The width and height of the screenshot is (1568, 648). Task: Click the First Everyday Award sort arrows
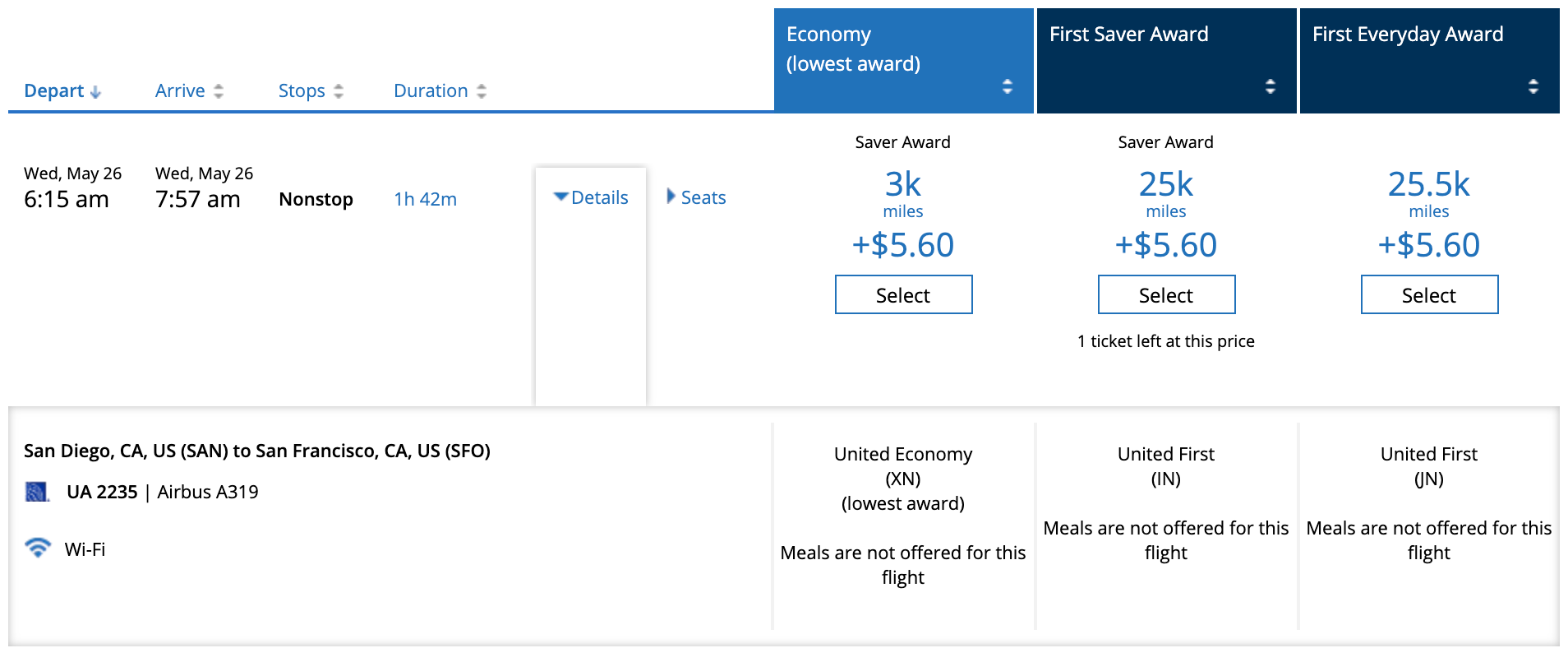click(1533, 86)
